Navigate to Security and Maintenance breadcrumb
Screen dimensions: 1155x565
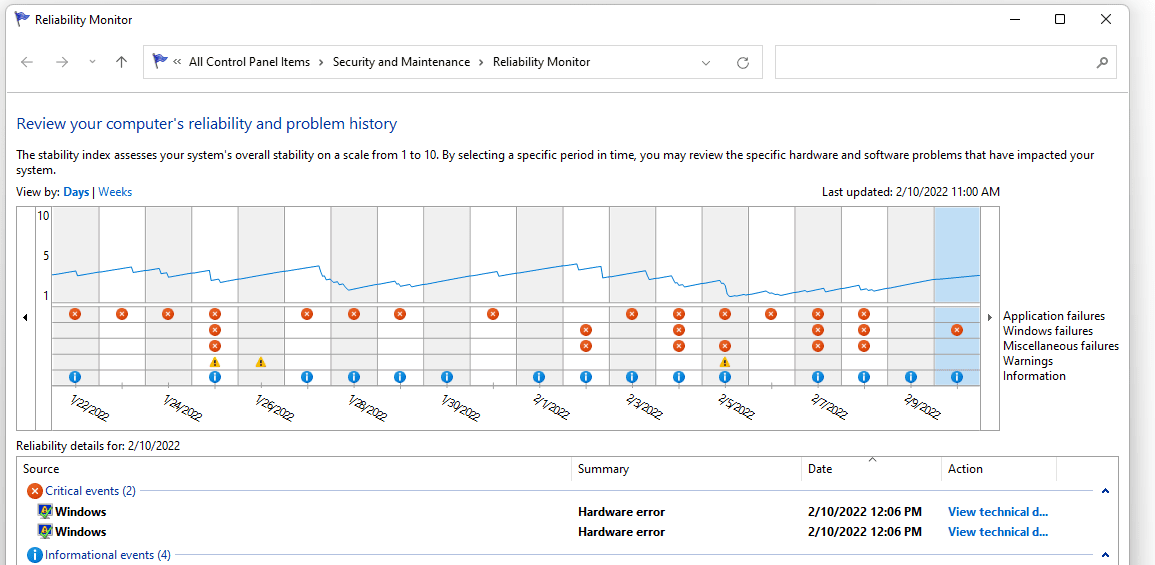point(401,63)
